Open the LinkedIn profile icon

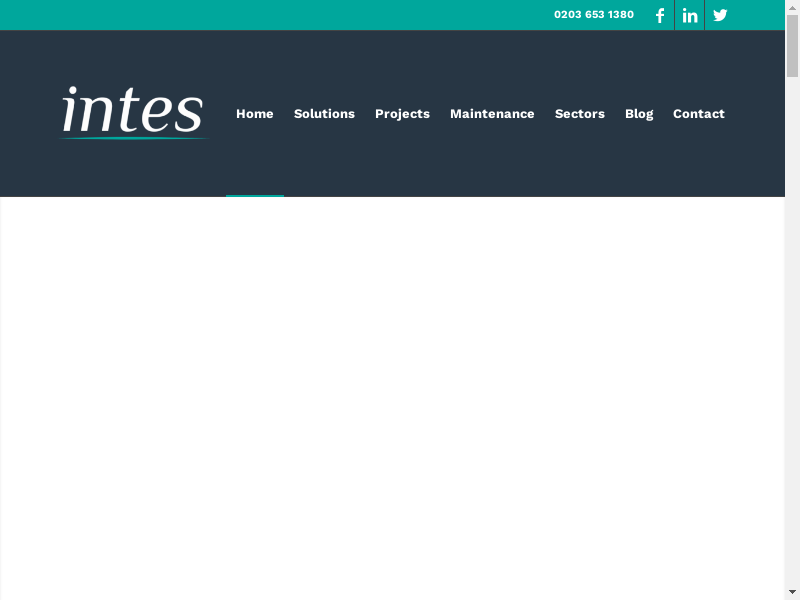pos(690,15)
